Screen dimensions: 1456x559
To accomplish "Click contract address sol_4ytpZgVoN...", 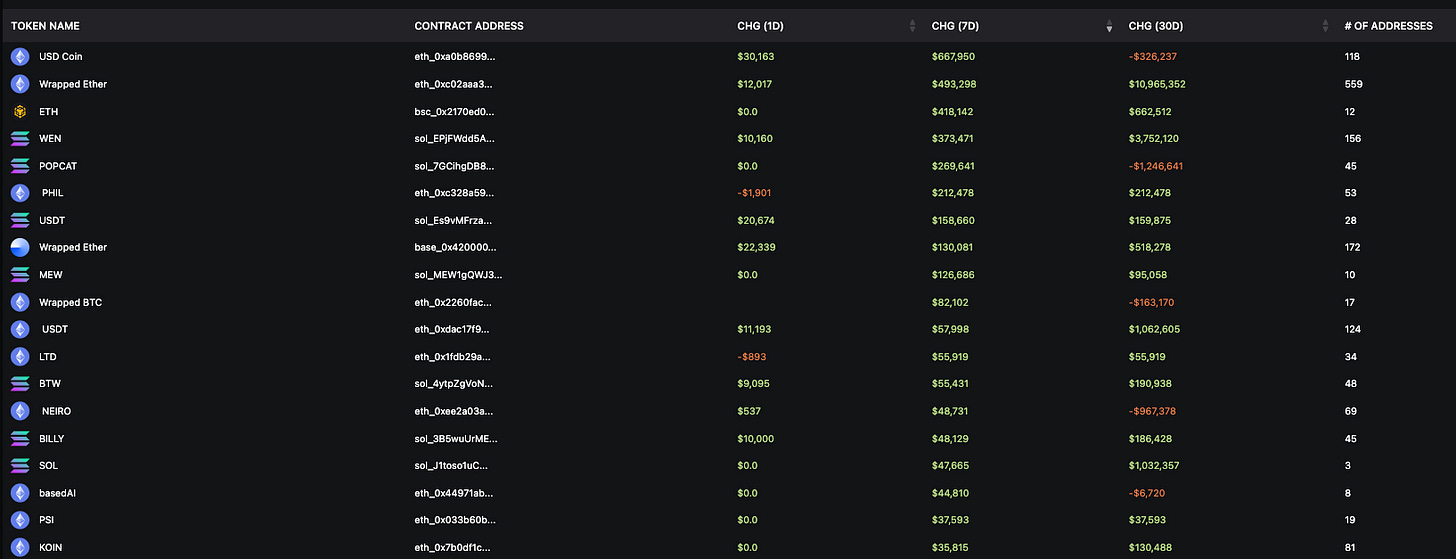I will [x=454, y=384].
